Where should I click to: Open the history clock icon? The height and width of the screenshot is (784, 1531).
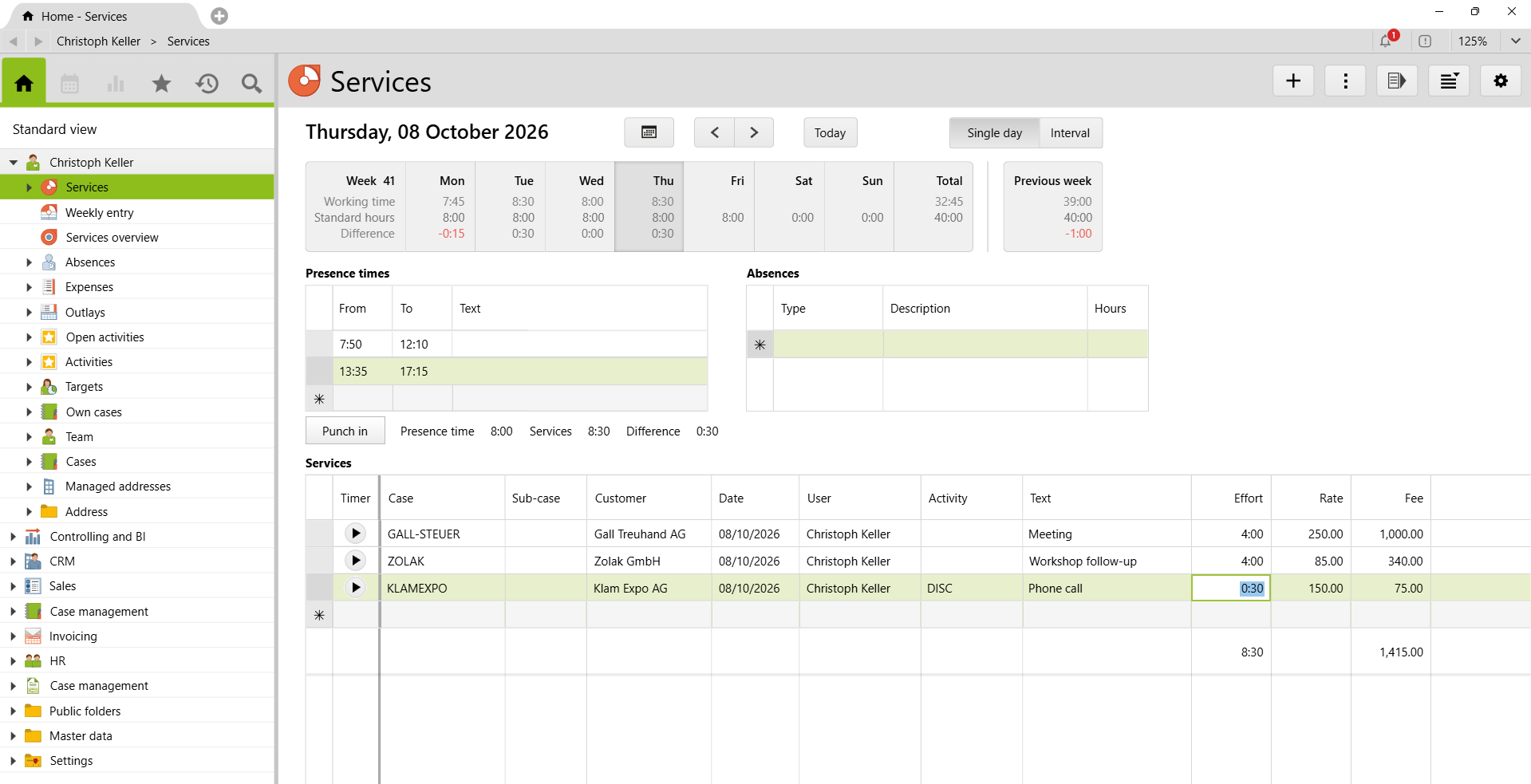(207, 83)
